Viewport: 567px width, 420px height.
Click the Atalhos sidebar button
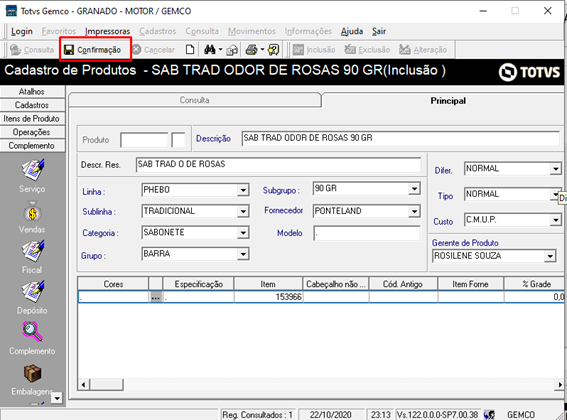point(32,92)
